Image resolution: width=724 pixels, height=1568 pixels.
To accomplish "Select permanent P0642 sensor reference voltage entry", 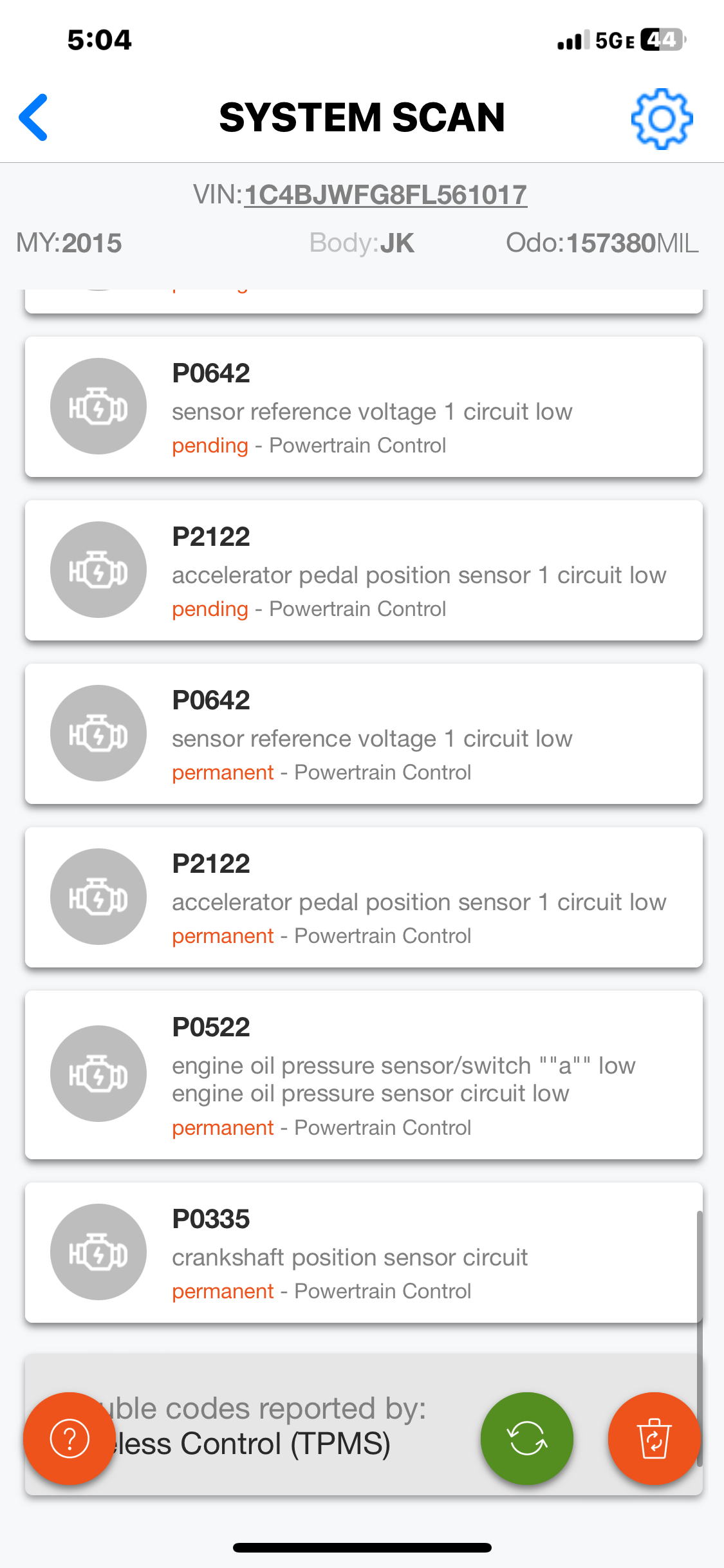I will coord(412,734).
